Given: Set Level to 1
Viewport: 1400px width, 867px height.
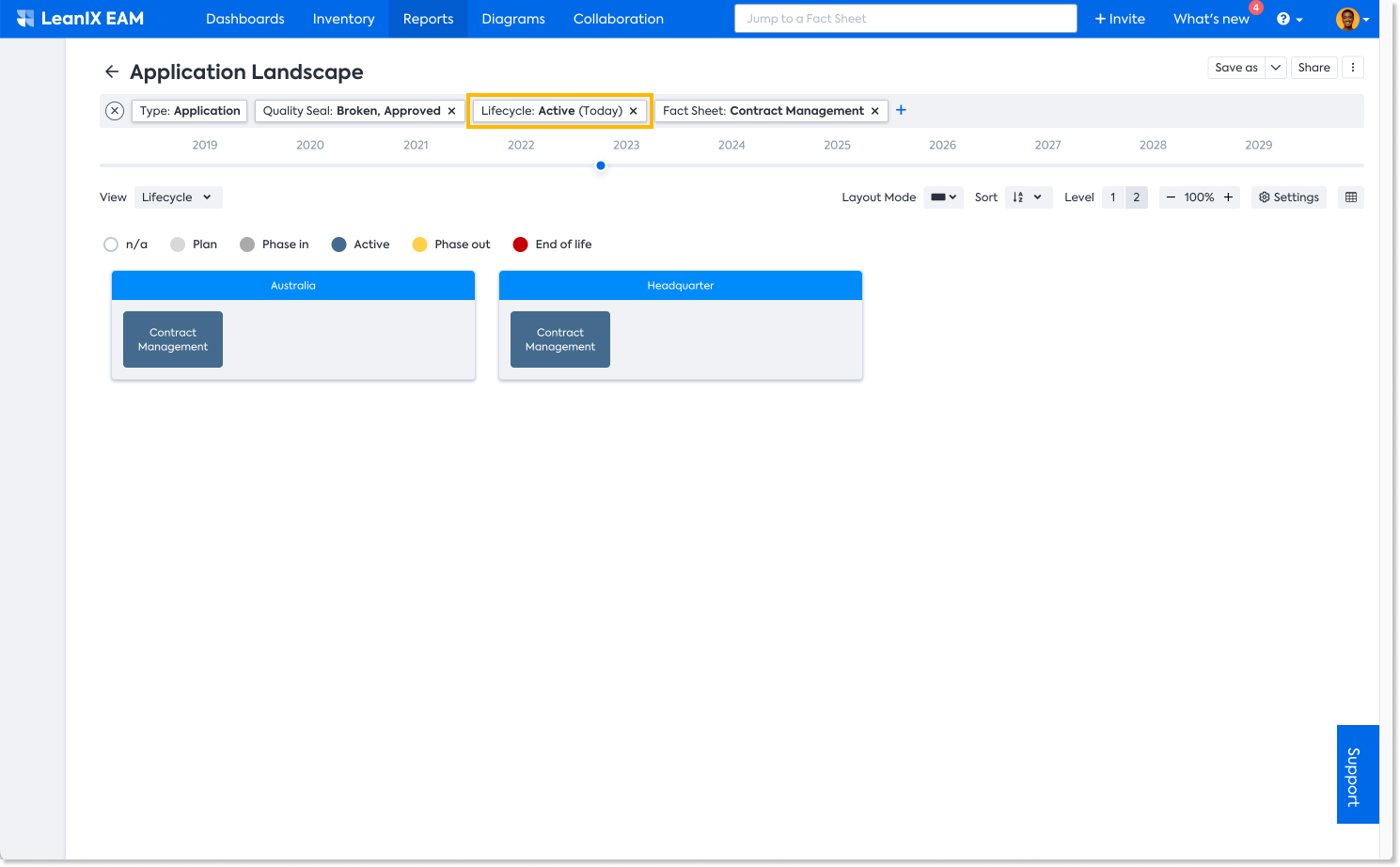Looking at the screenshot, I should point(1113,197).
